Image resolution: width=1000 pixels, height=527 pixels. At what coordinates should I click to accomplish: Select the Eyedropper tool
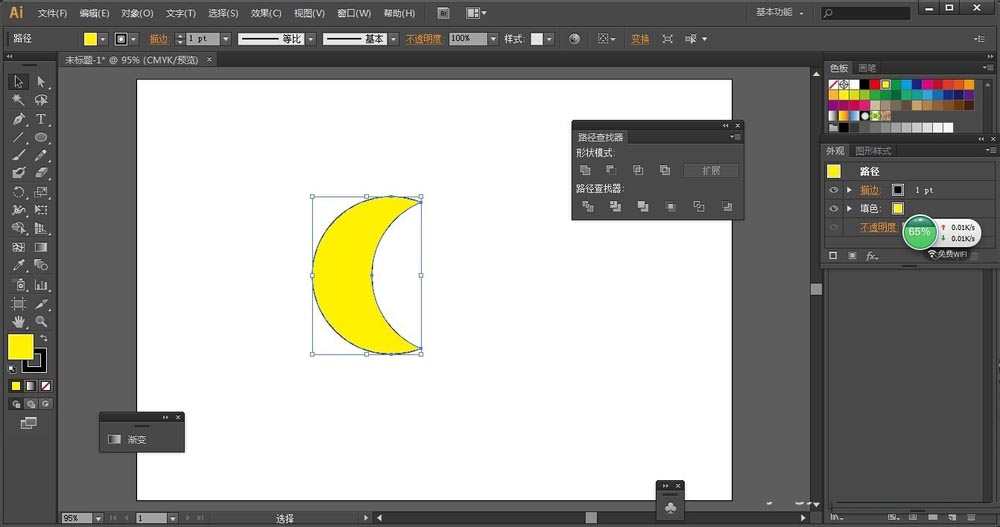click(18, 265)
